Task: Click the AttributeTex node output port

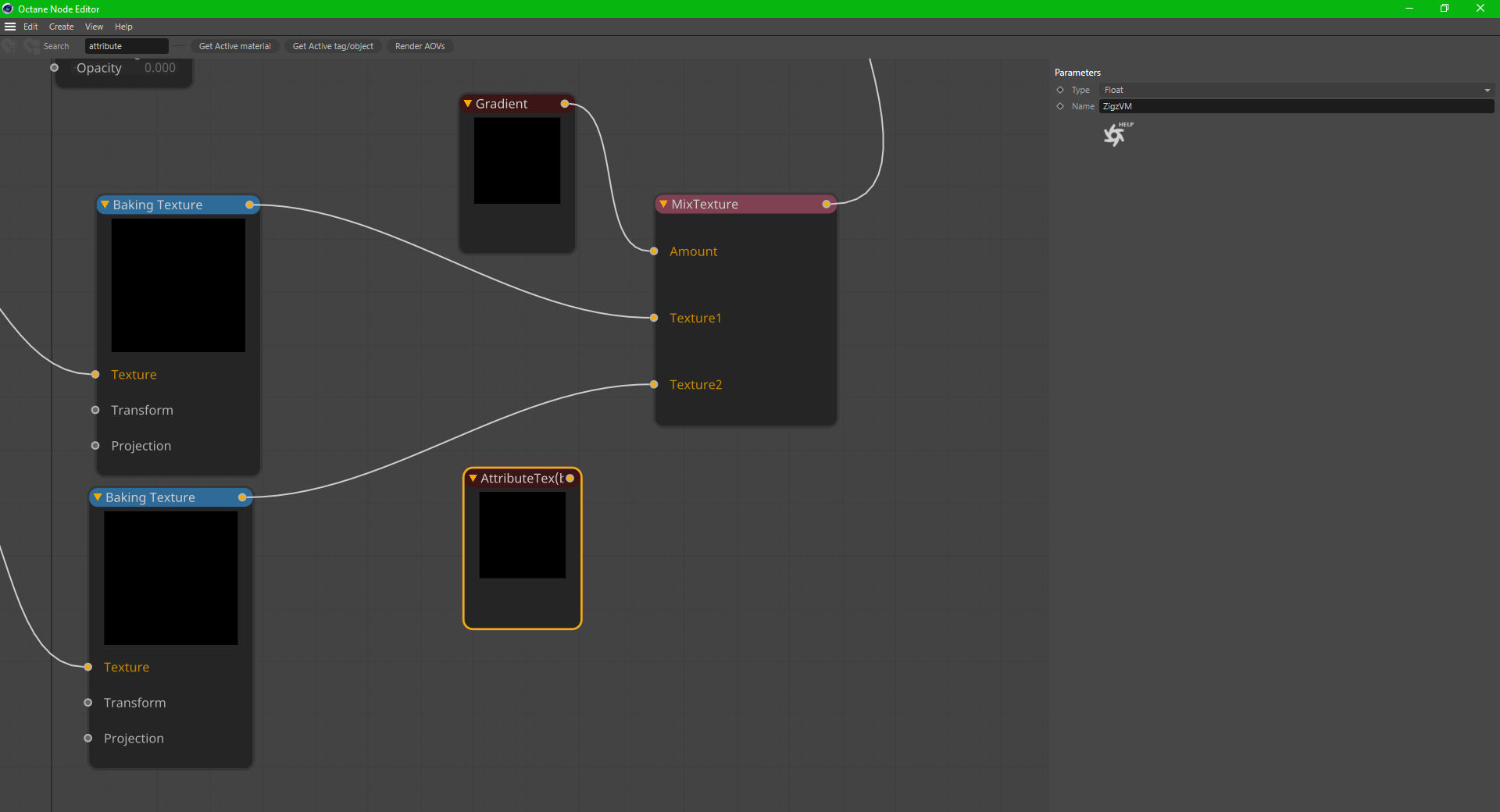Action: (570, 479)
